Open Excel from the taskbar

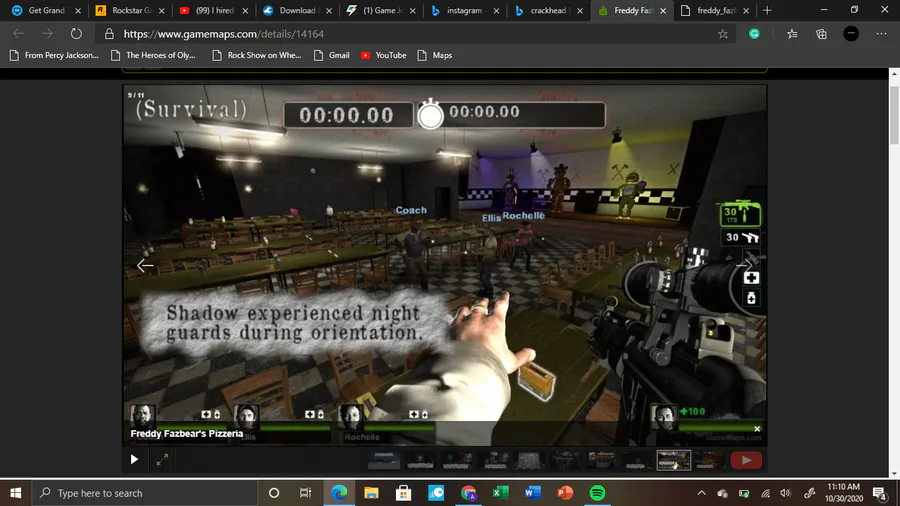501,493
